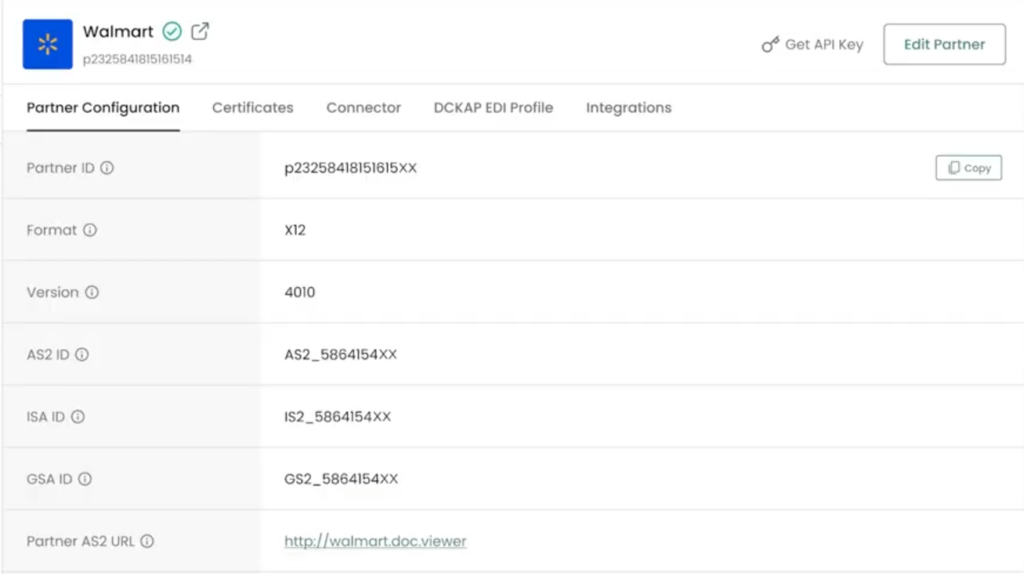Click the GSA ID info icon

[x=85, y=479]
